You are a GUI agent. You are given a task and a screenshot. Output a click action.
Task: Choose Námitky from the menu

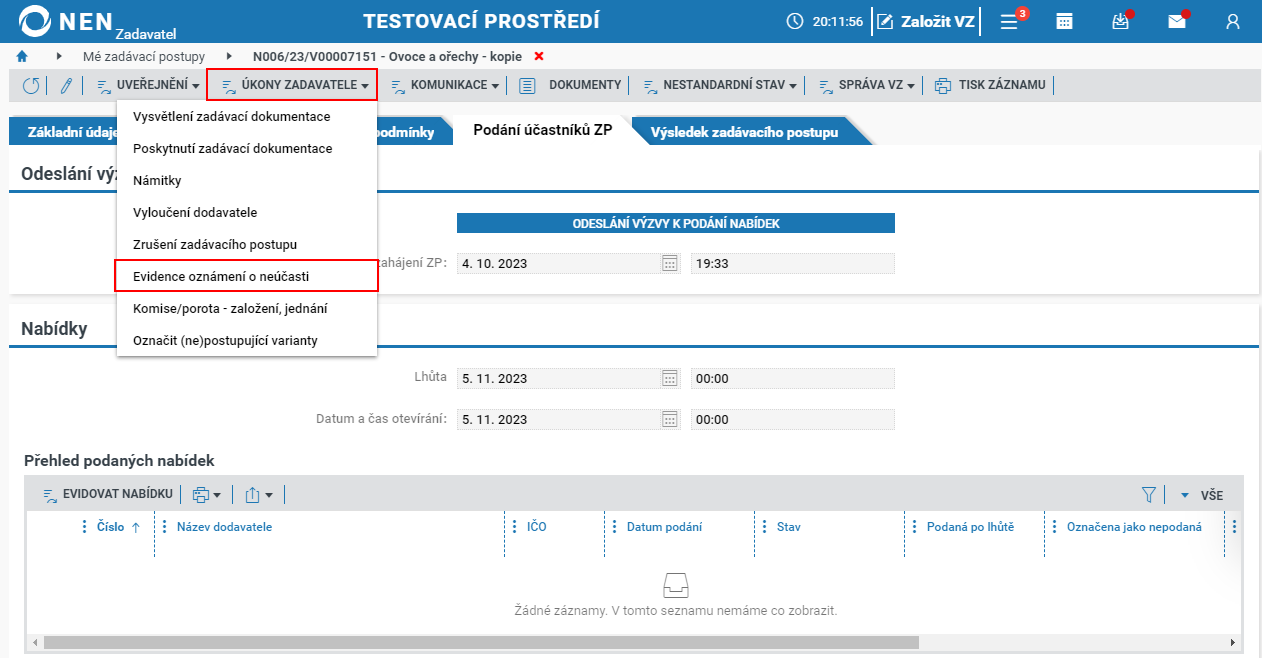pyautogui.click(x=247, y=181)
